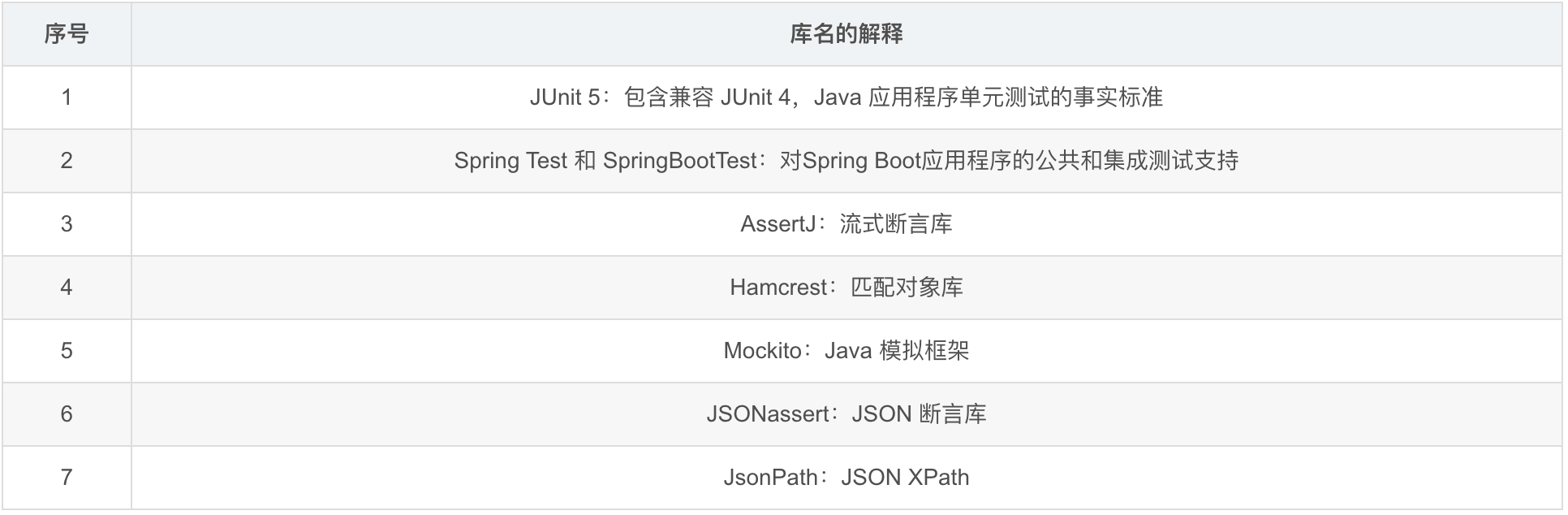
Task: Click the 库名的解释 column header
Action: point(846,34)
